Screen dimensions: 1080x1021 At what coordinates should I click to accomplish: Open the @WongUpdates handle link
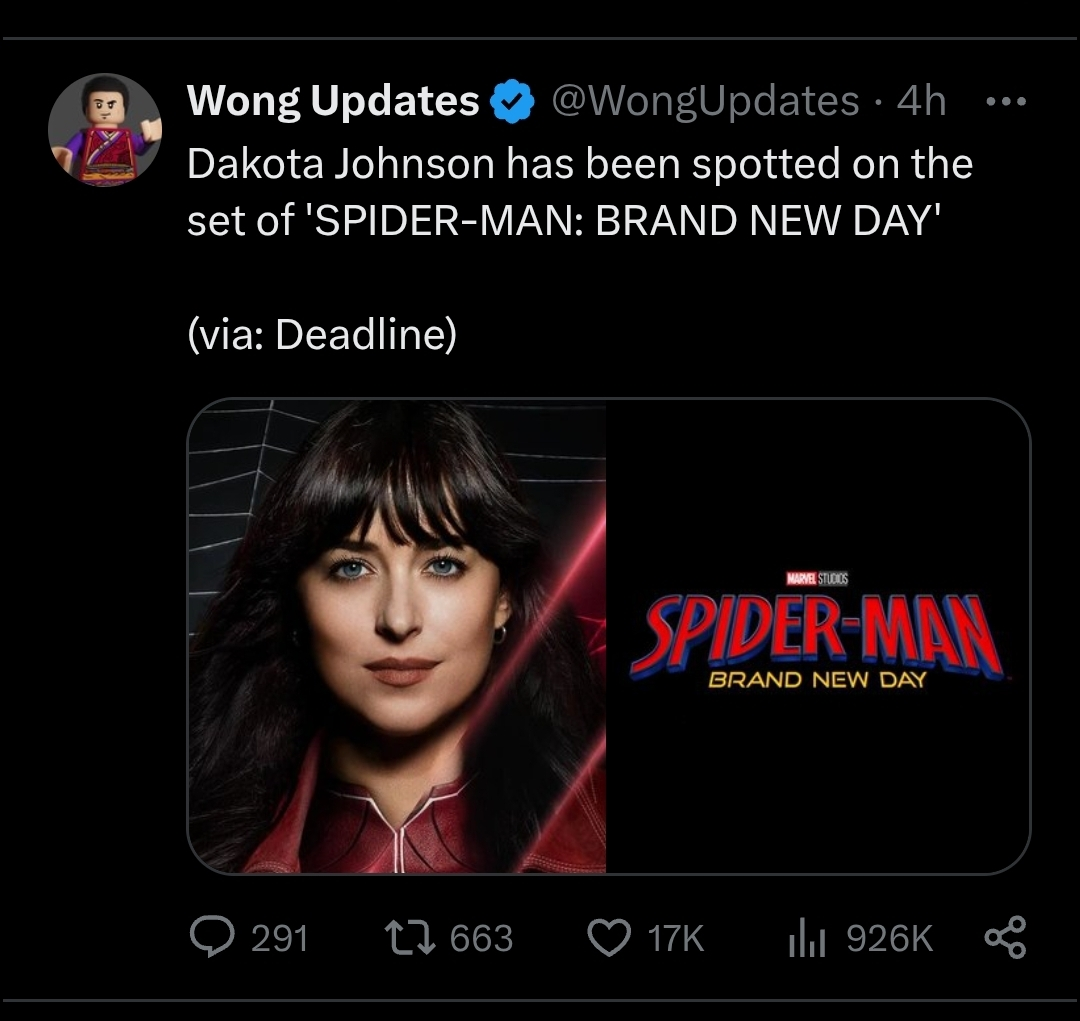pos(705,101)
